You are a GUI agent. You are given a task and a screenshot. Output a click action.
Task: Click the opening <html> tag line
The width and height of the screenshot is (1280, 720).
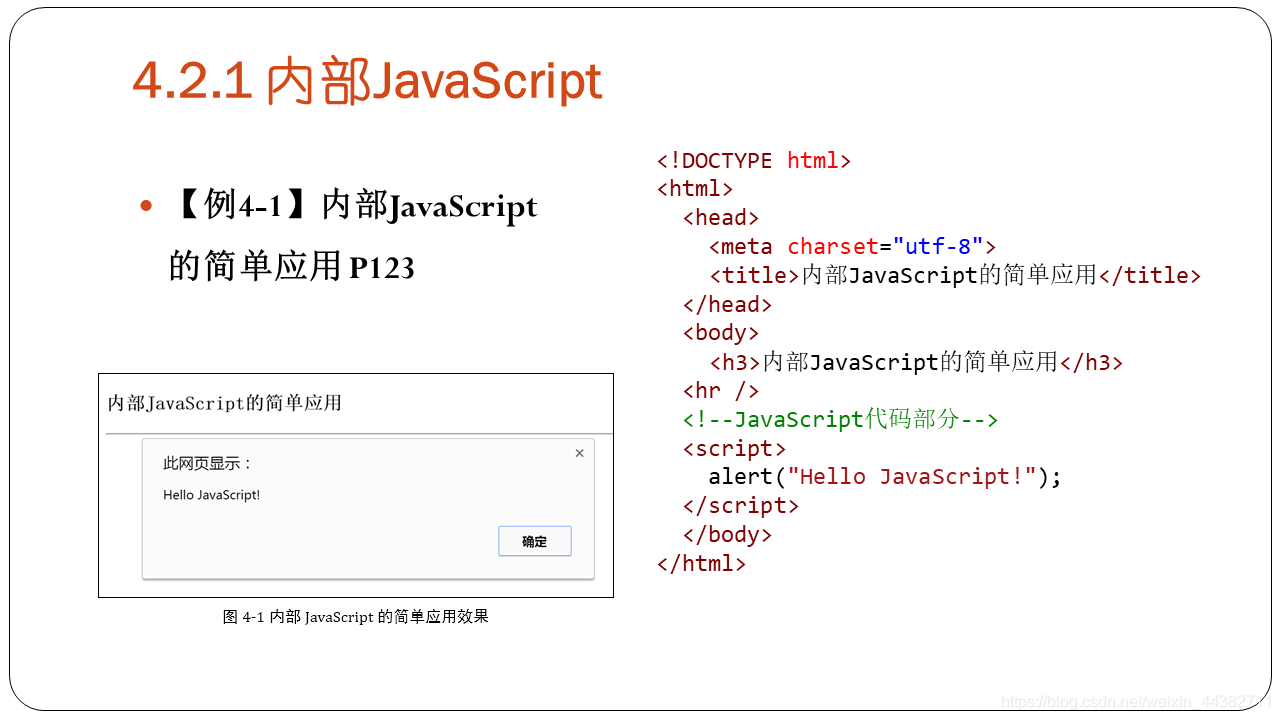[x=695, y=188]
